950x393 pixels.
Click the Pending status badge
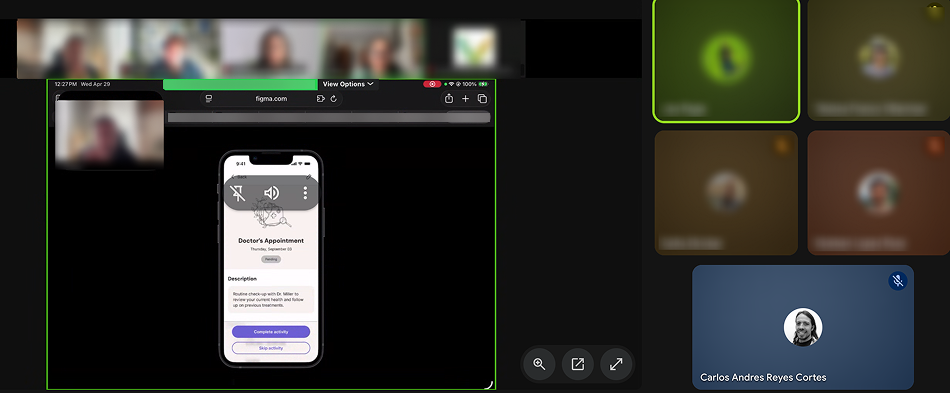[271, 259]
